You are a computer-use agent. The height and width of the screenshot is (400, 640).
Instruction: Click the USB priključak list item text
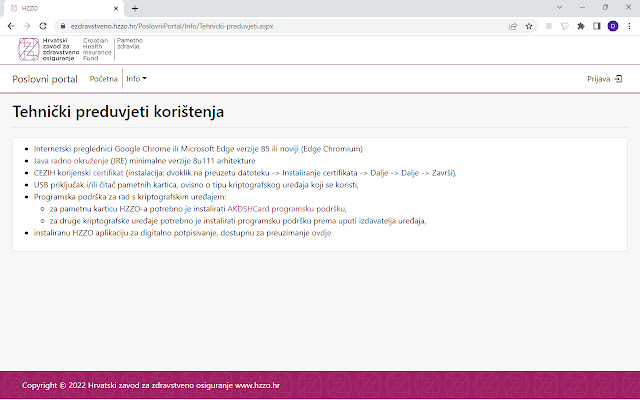point(196,185)
